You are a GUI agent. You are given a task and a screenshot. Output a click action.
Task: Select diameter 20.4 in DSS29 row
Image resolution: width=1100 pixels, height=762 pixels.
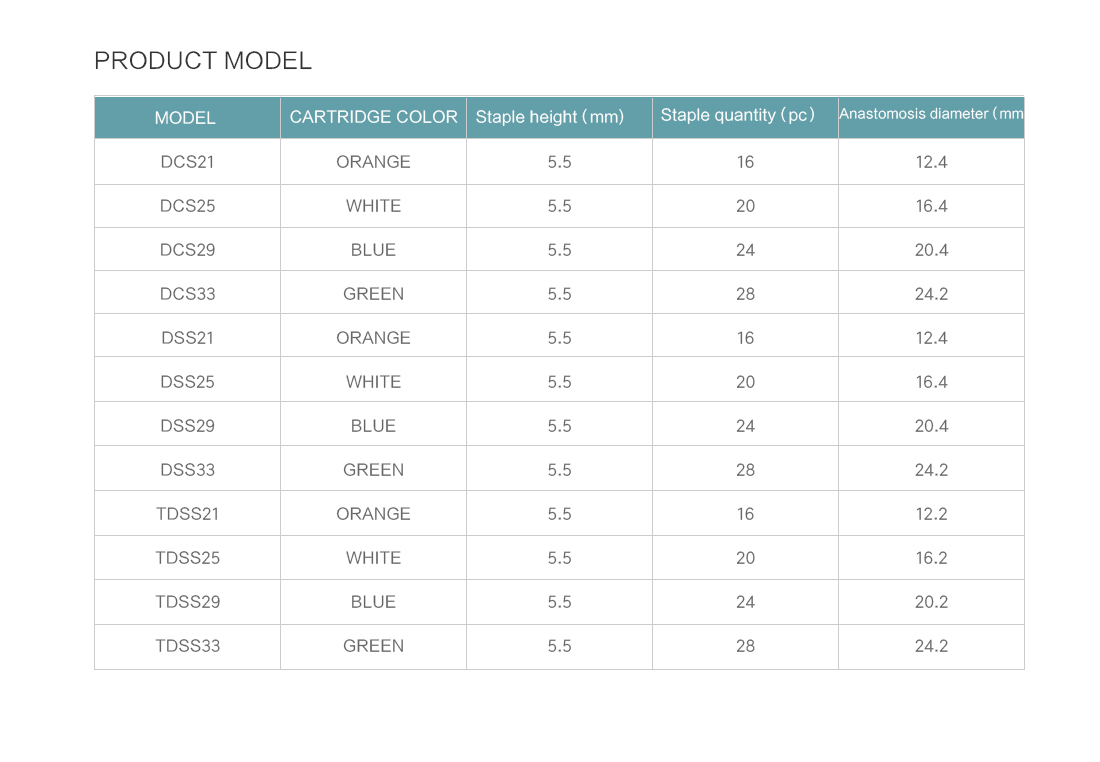tap(931, 426)
